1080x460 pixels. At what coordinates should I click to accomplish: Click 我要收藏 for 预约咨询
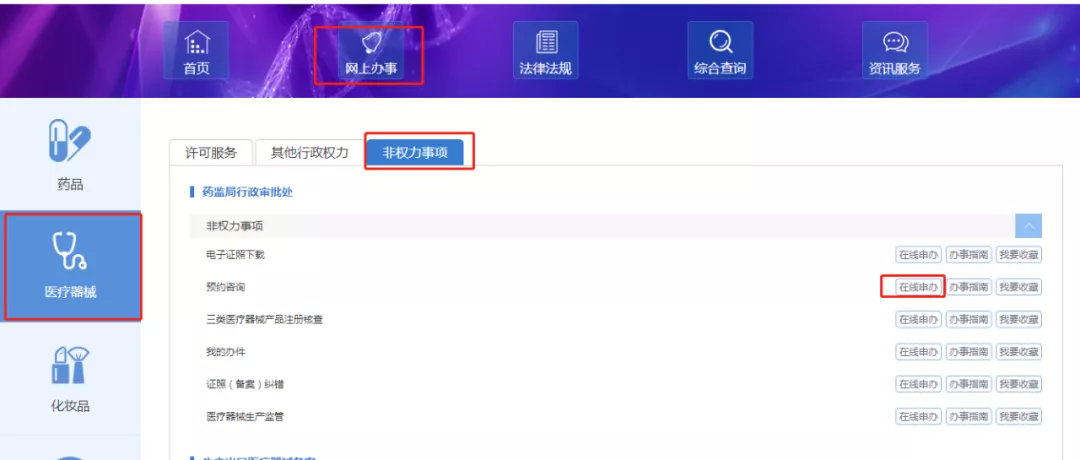1019,287
